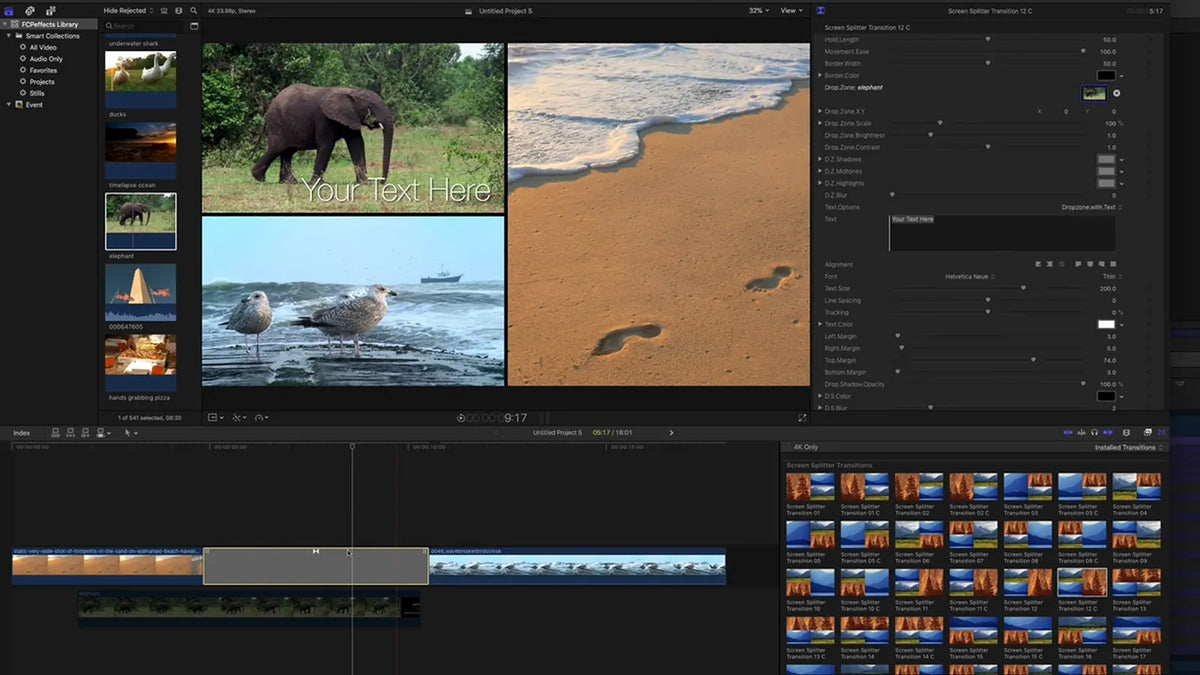
Task: Center-align text alignment icon
Action: click(x=1050, y=264)
